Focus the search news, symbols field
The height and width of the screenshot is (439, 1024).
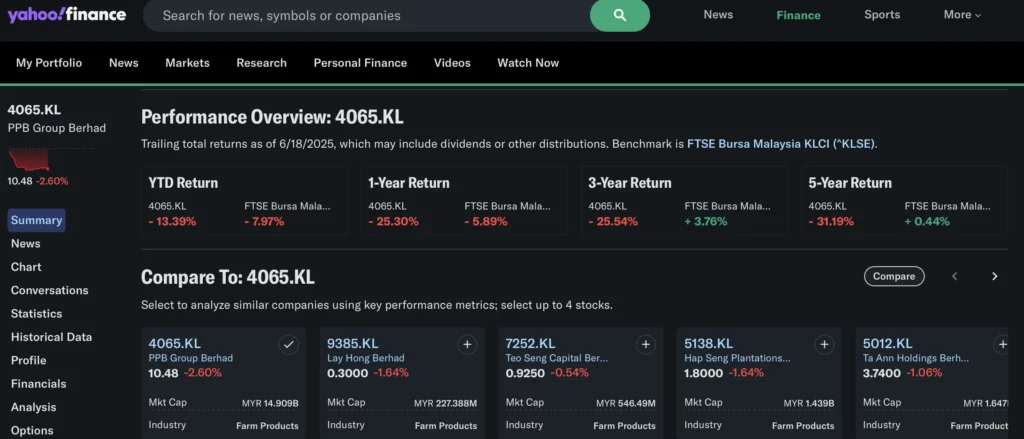click(x=366, y=15)
